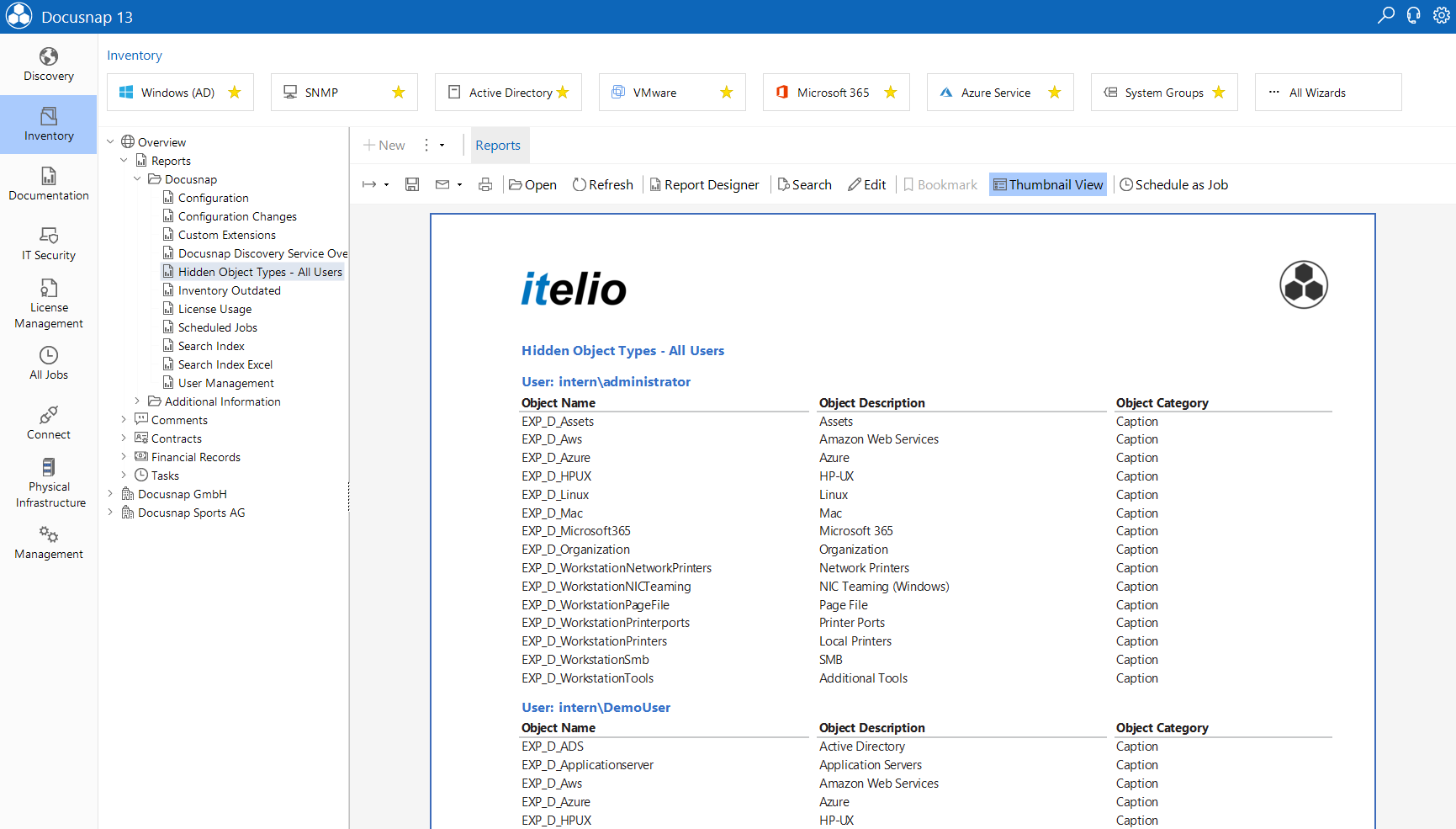This screenshot has width=1456, height=829.
Task: Expand the Contracts tree node
Action: click(x=124, y=438)
